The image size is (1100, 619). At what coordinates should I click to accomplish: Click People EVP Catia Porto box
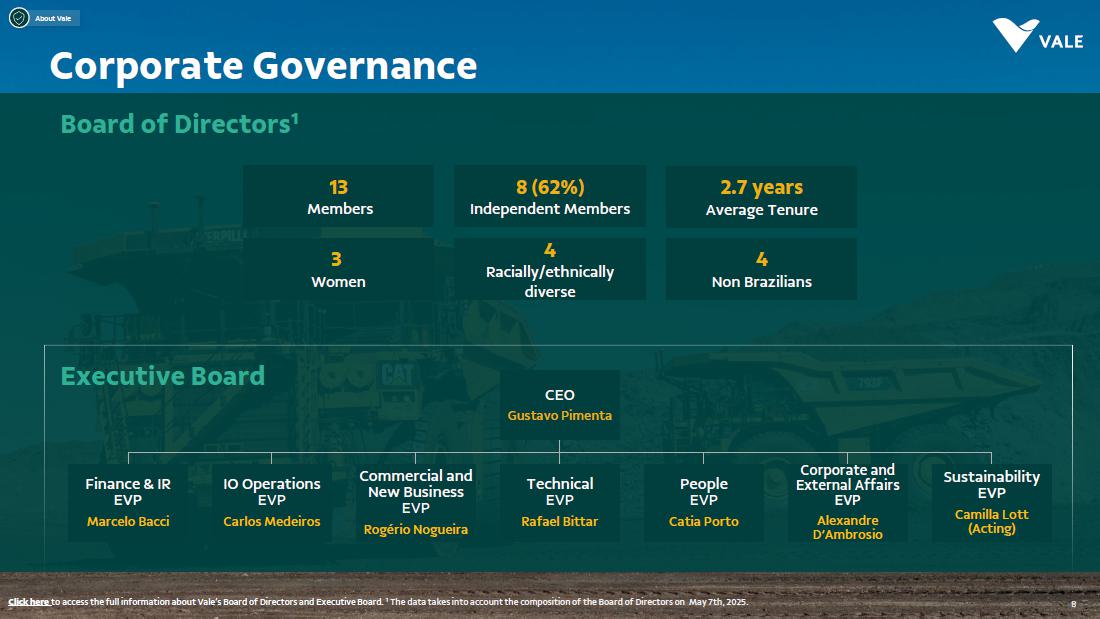[x=704, y=502]
